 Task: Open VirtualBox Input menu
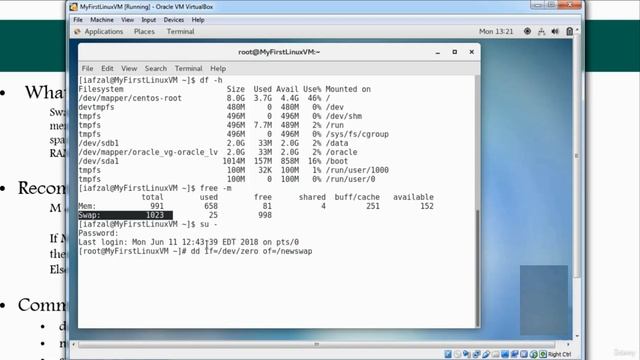point(149,20)
